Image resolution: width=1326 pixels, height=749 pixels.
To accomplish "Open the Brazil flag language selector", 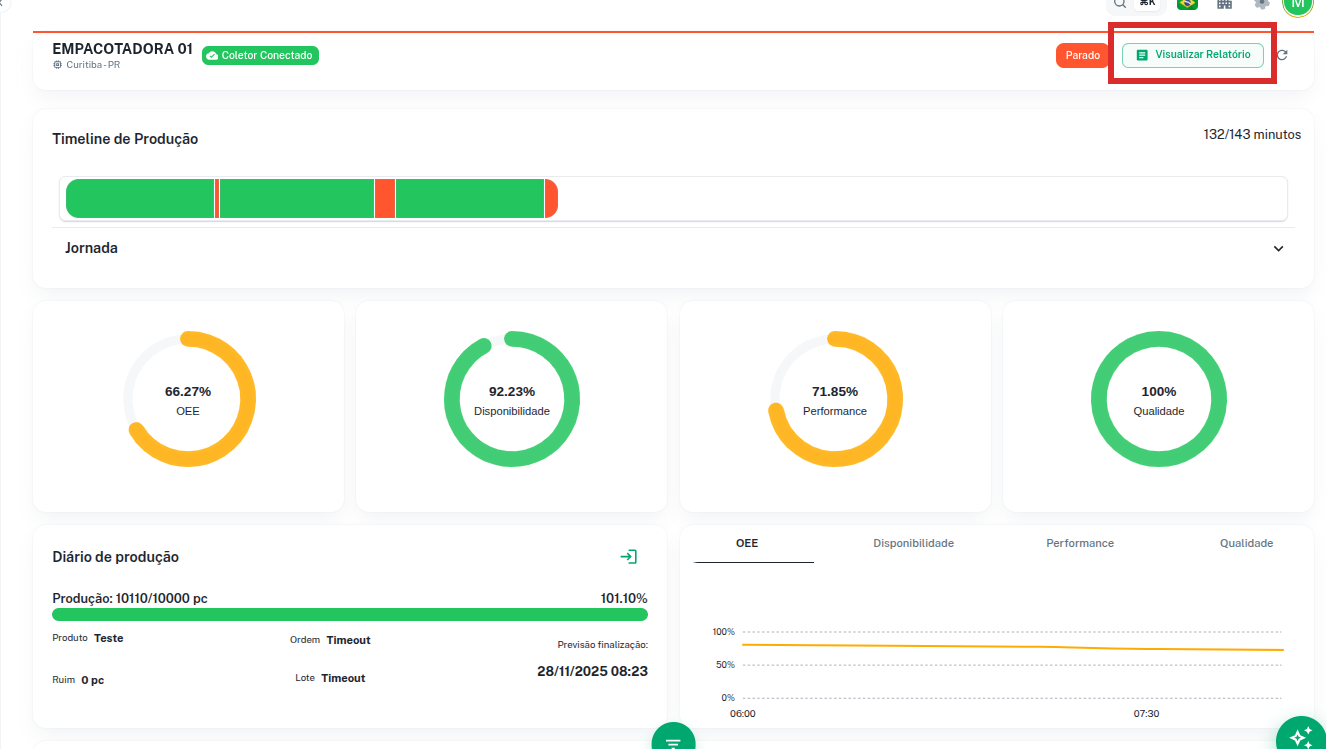I will pyautogui.click(x=1187, y=4).
